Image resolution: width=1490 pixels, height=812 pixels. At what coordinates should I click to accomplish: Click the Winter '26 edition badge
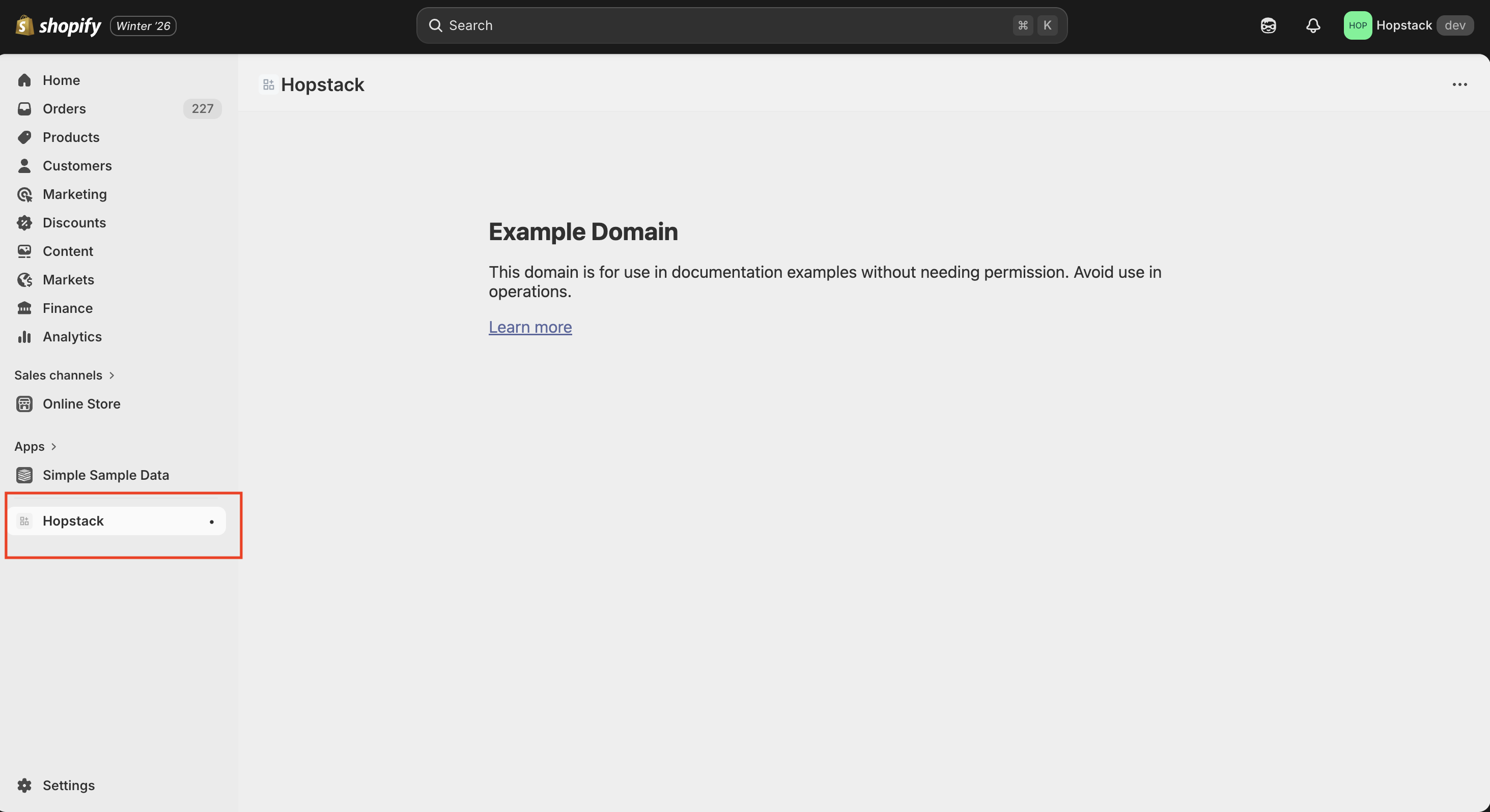(x=143, y=26)
